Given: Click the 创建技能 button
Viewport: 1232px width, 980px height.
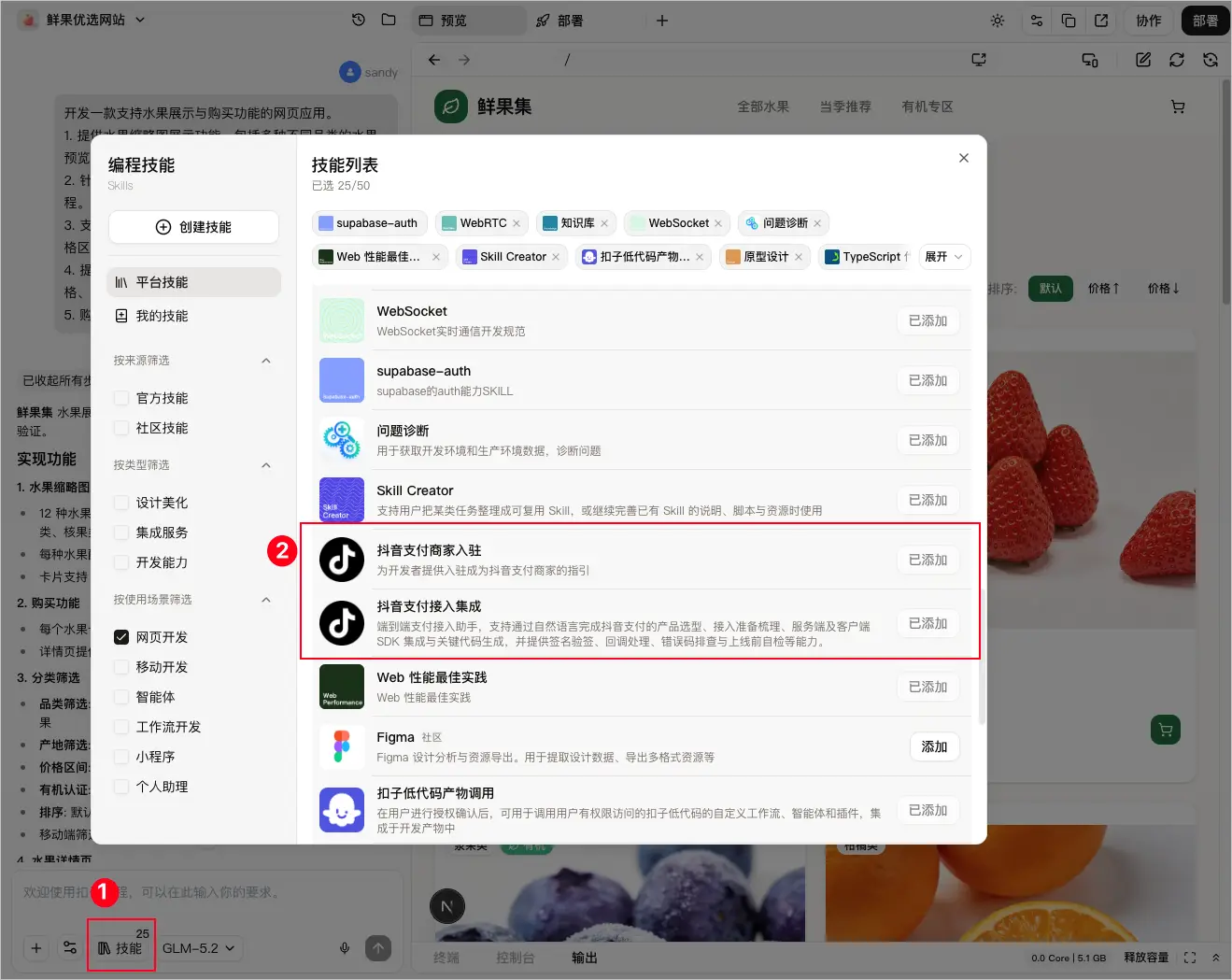Looking at the screenshot, I should [193, 227].
